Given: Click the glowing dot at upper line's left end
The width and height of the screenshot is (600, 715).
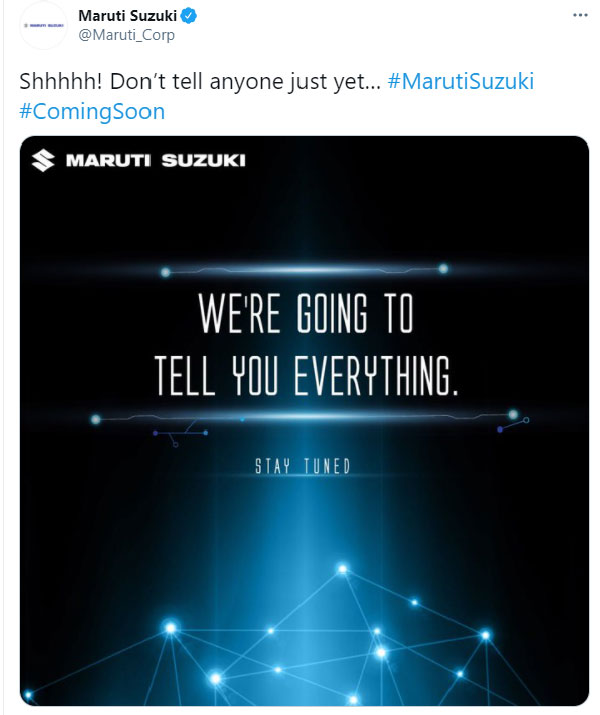Looking at the screenshot, I should (166, 270).
